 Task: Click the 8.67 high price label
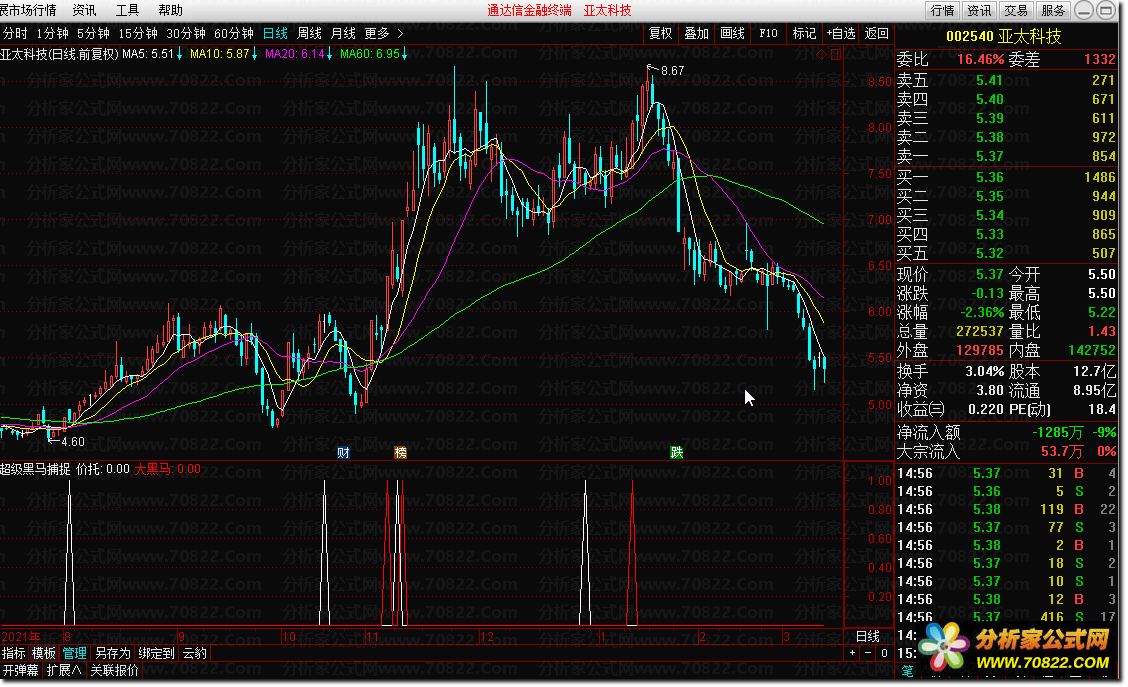(673, 70)
